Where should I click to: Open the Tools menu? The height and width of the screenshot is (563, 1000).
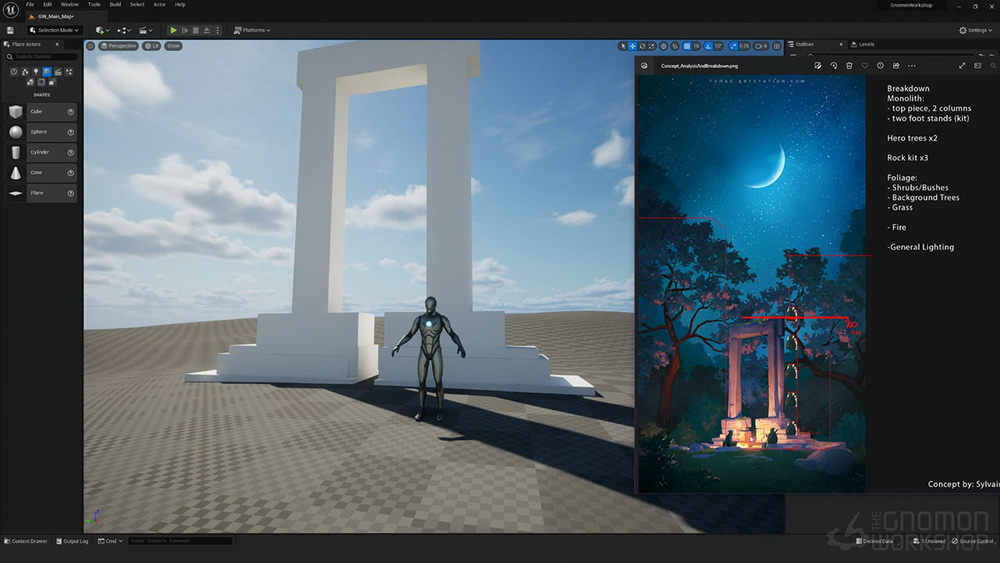[94, 4]
